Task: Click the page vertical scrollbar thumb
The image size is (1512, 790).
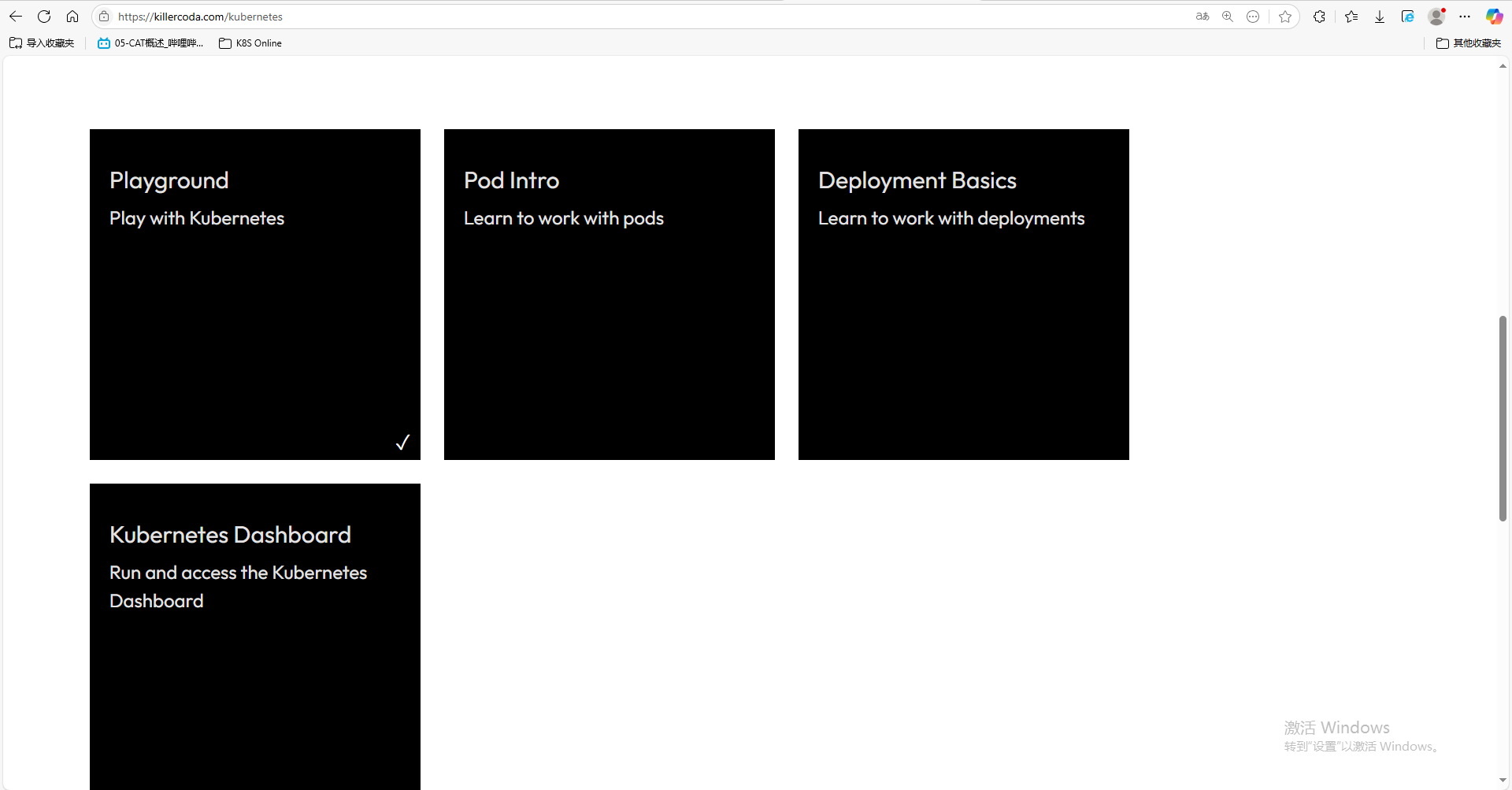Action: click(x=1503, y=418)
